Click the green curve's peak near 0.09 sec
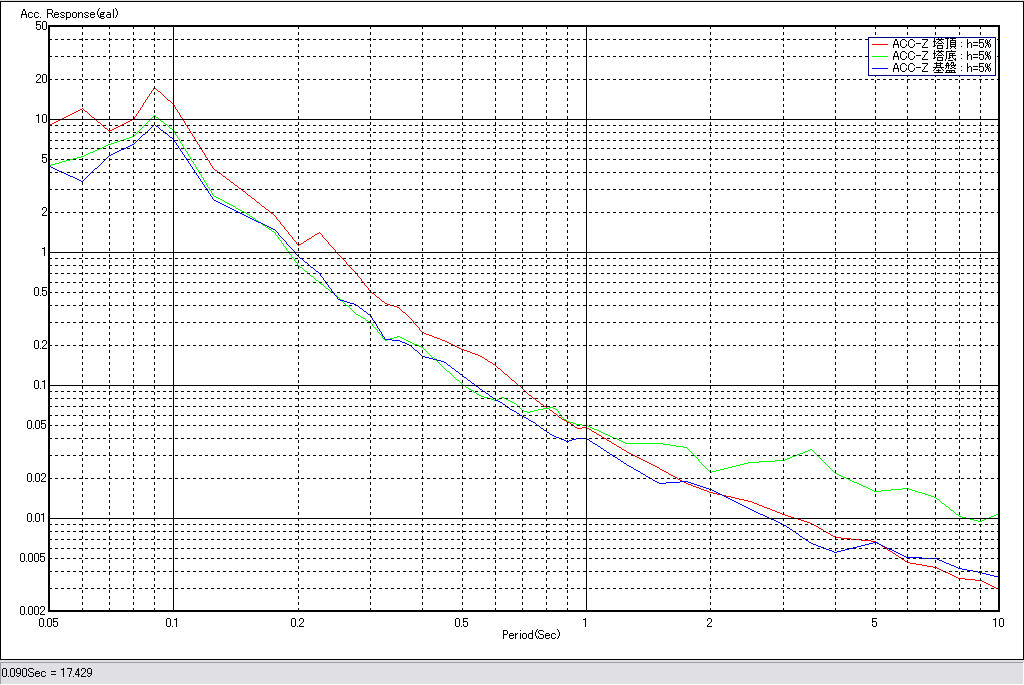Screen dimensions: 1024x685 pyautogui.click(x=155, y=116)
